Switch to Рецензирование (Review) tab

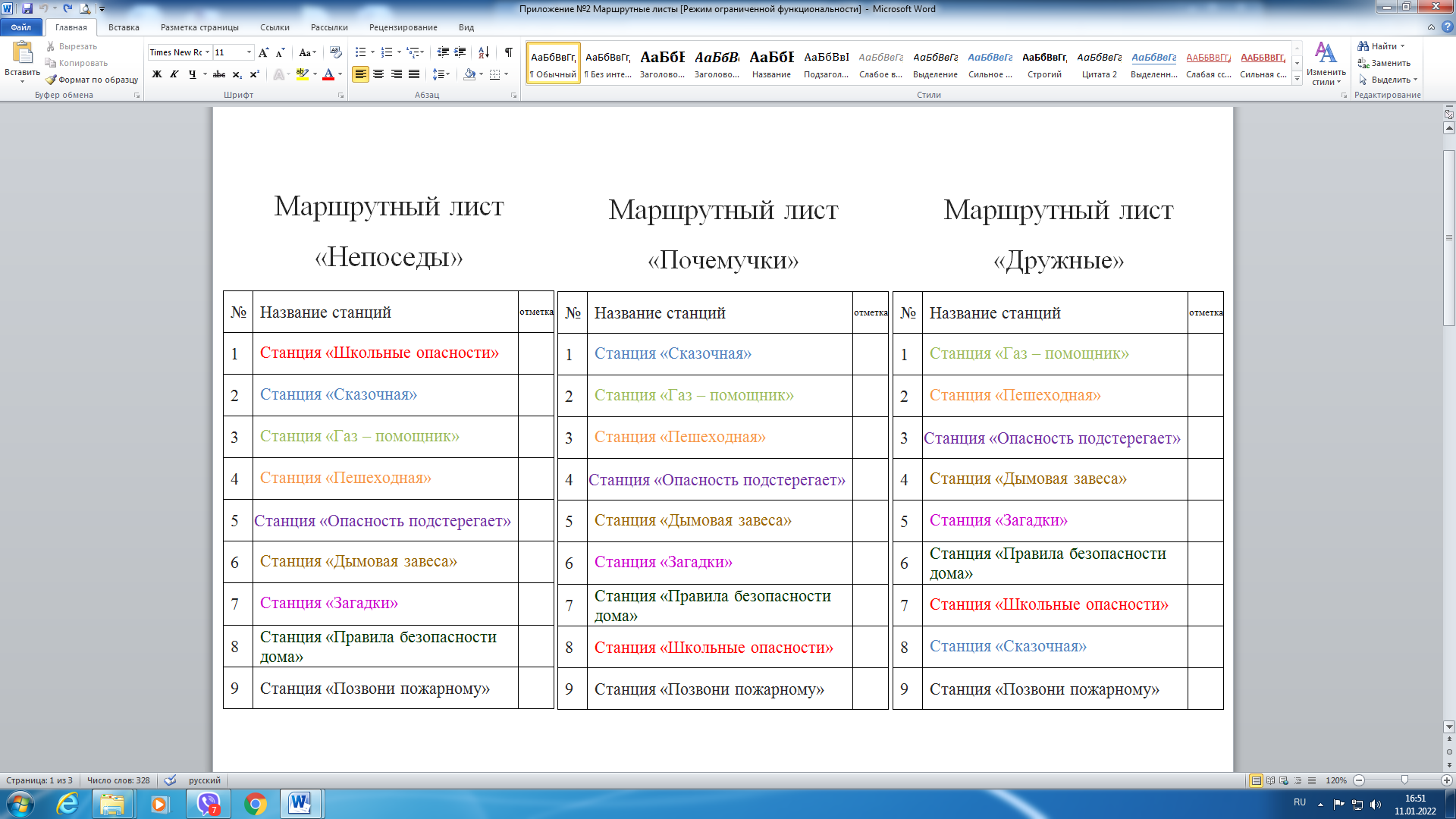click(x=403, y=27)
